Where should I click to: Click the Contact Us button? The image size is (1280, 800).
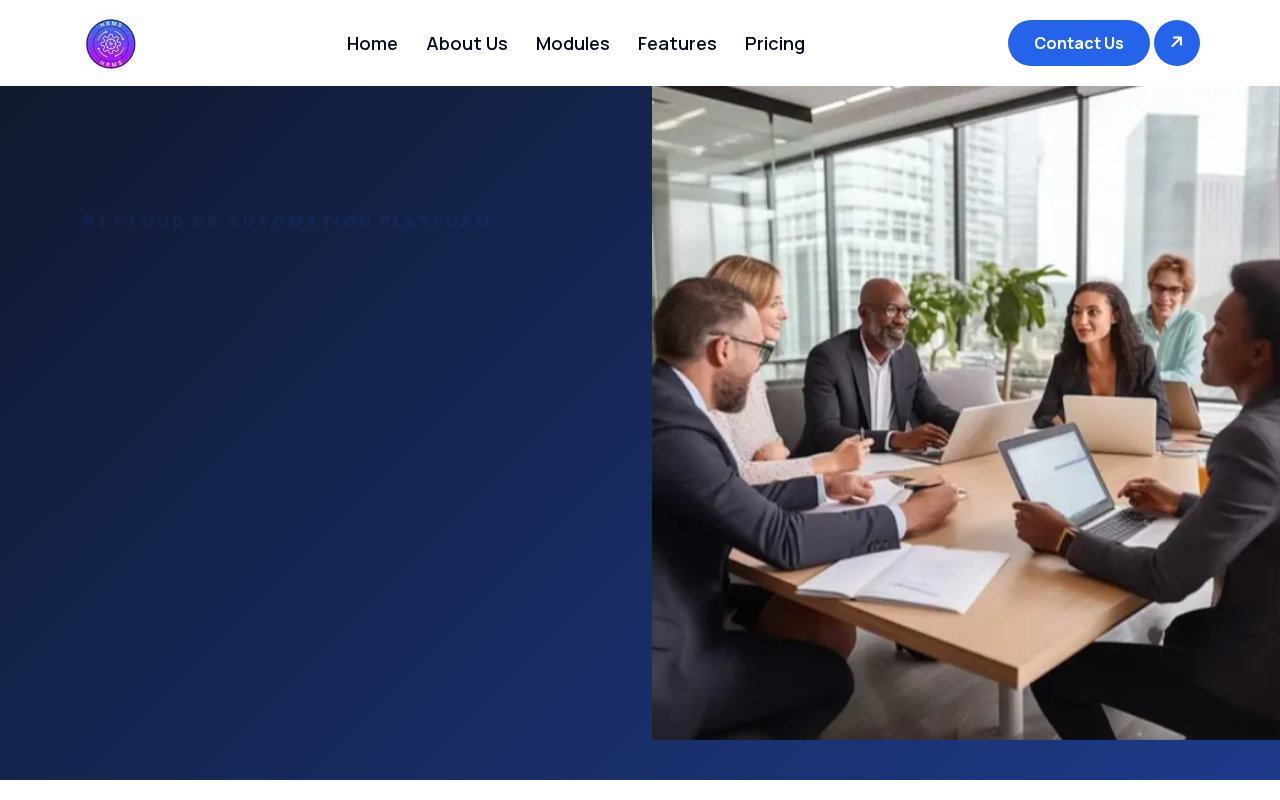click(1079, 43)
